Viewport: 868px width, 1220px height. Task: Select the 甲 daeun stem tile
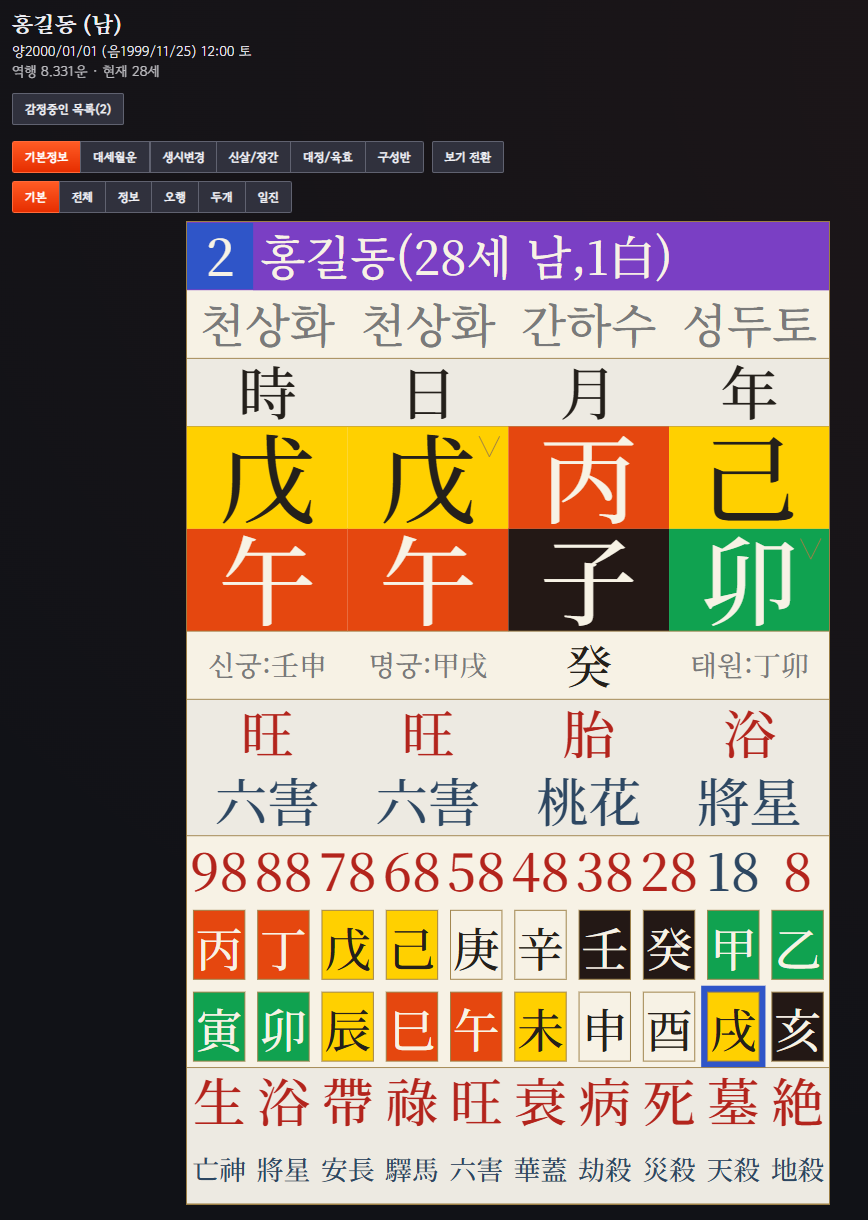pyautogui.click(x=733, y=944)
